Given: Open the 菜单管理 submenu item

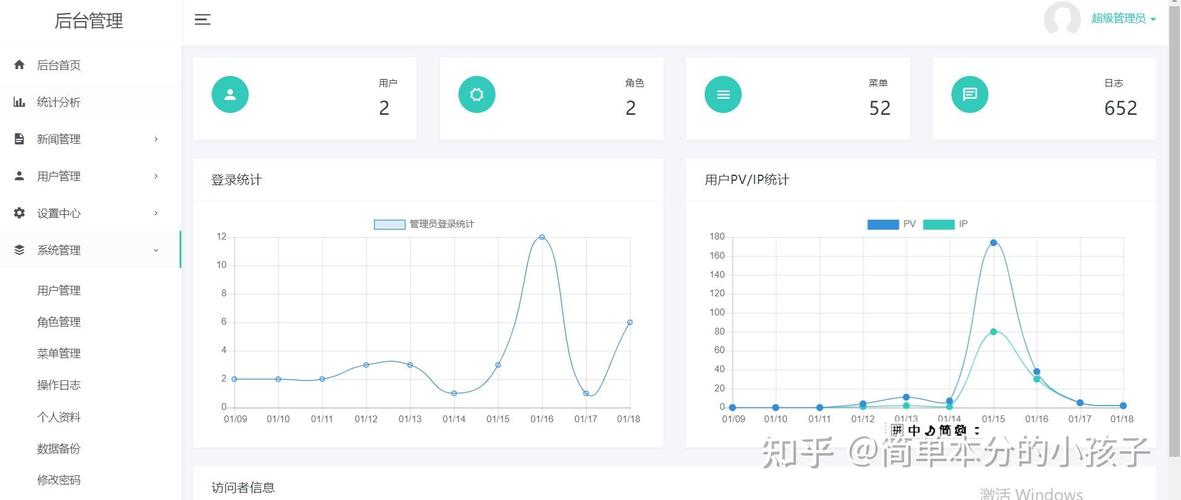Looking at the screenshot, I should [x=59, y=354].
